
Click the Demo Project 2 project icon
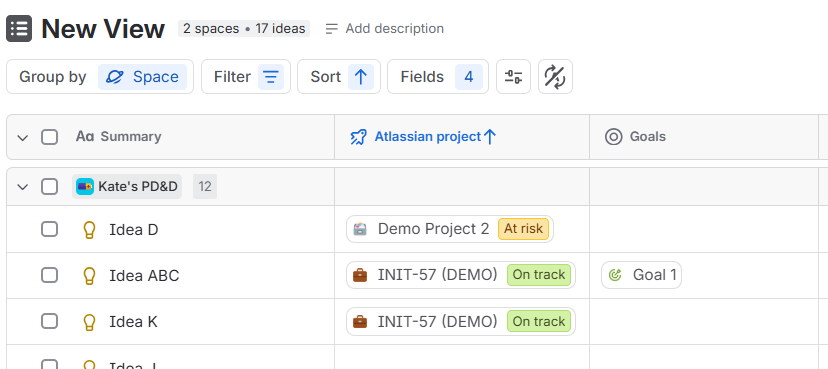coord(360,229)
